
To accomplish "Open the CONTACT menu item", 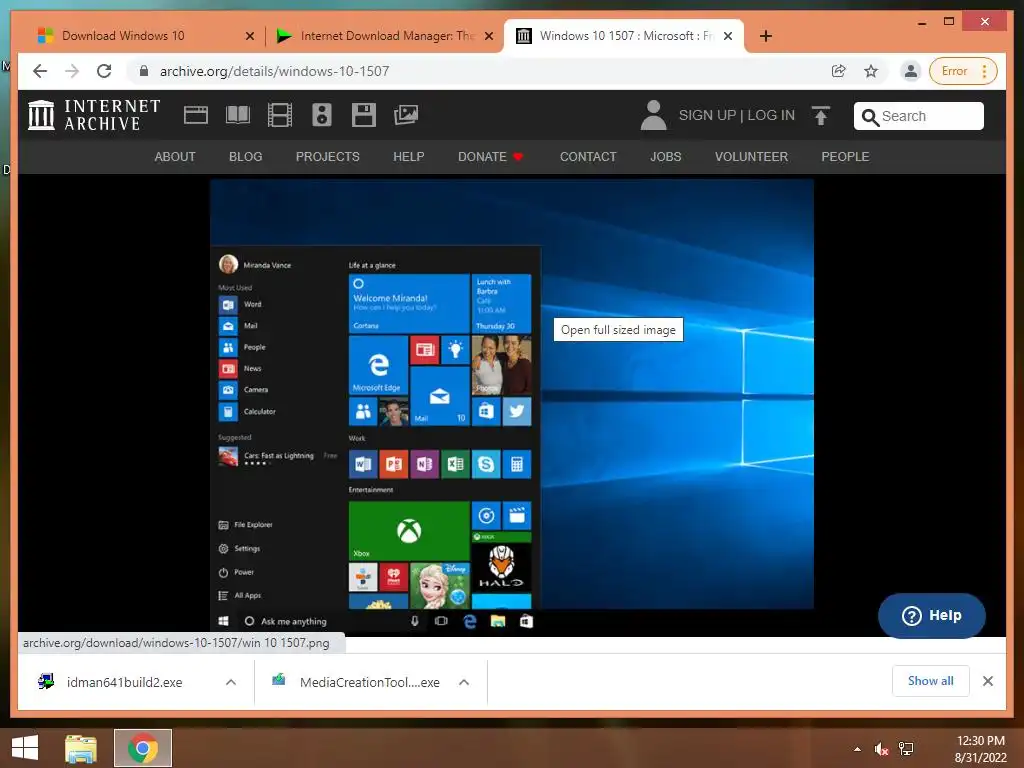I will click(x=588, y=157).
